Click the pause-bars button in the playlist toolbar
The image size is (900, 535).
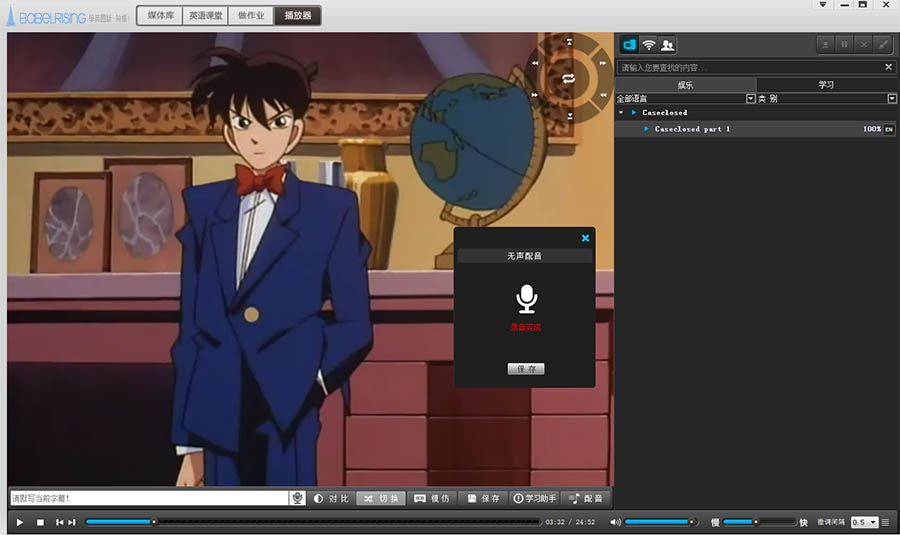pos(844,44)
